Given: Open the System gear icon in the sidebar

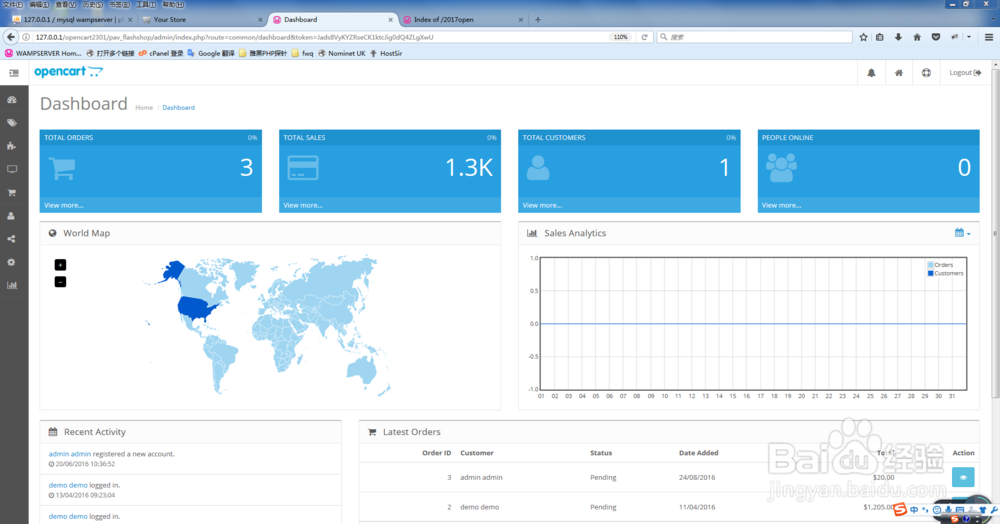Looking at the screenshot, I should coord(11,262).
